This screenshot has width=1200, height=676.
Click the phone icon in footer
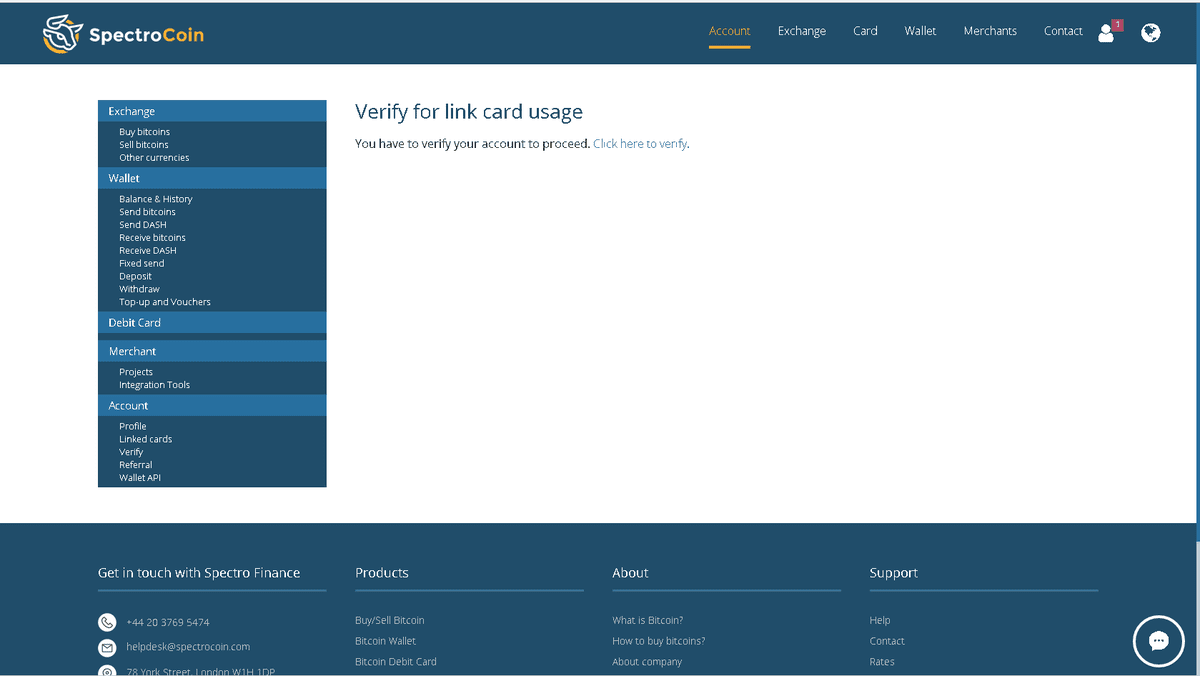107,622
